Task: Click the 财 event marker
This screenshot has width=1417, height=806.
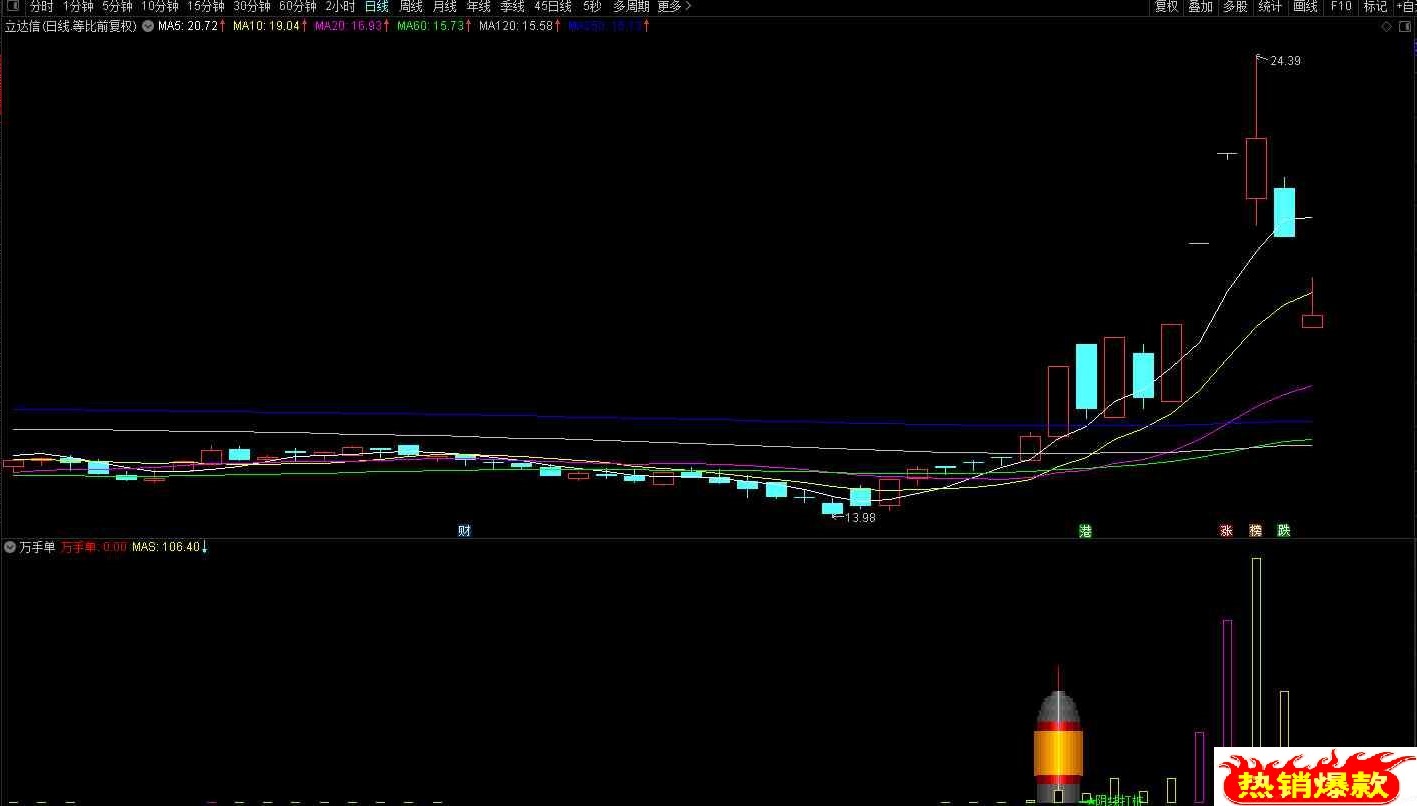Action: click(464, 530)
